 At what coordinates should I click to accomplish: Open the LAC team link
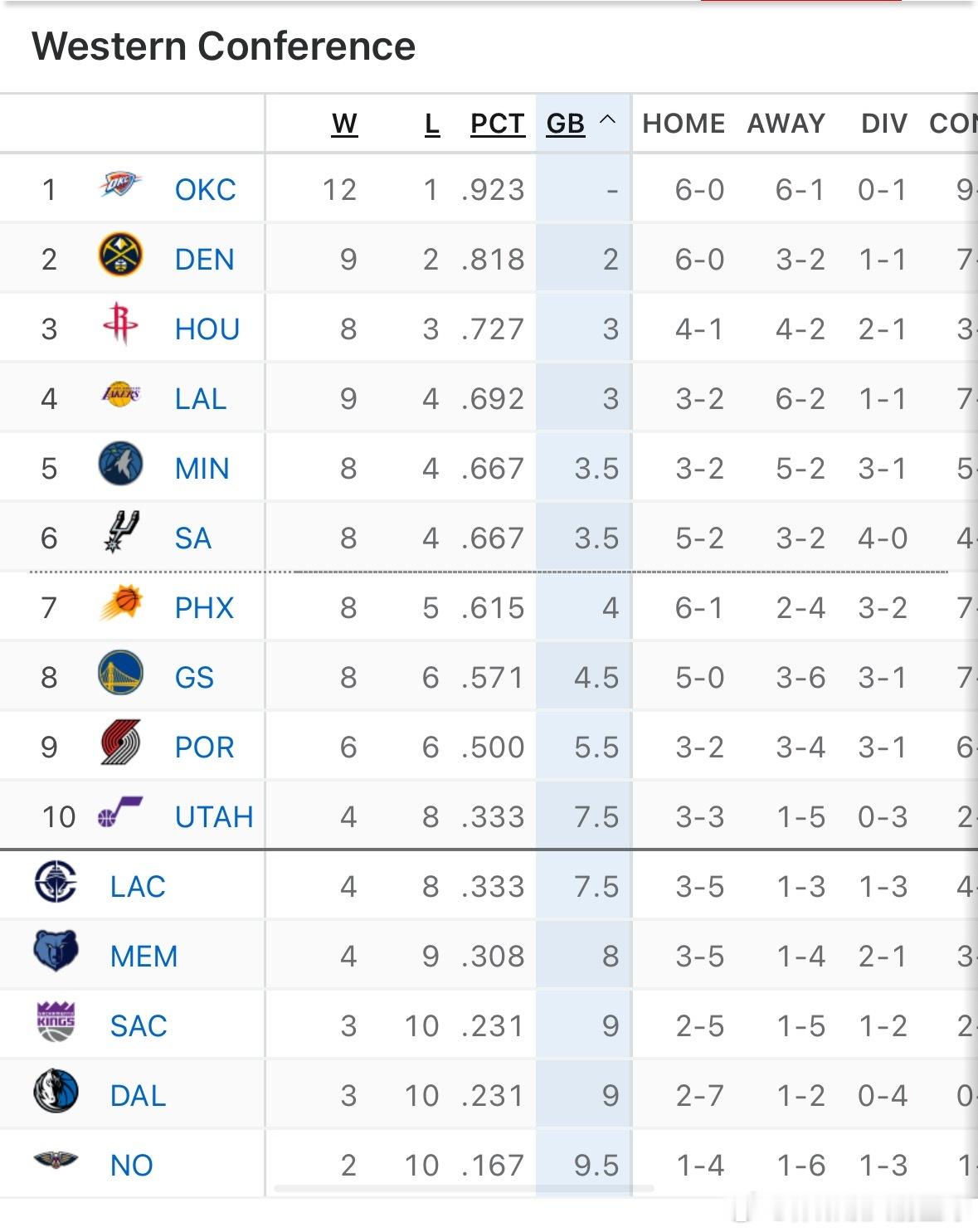[138, 887]
